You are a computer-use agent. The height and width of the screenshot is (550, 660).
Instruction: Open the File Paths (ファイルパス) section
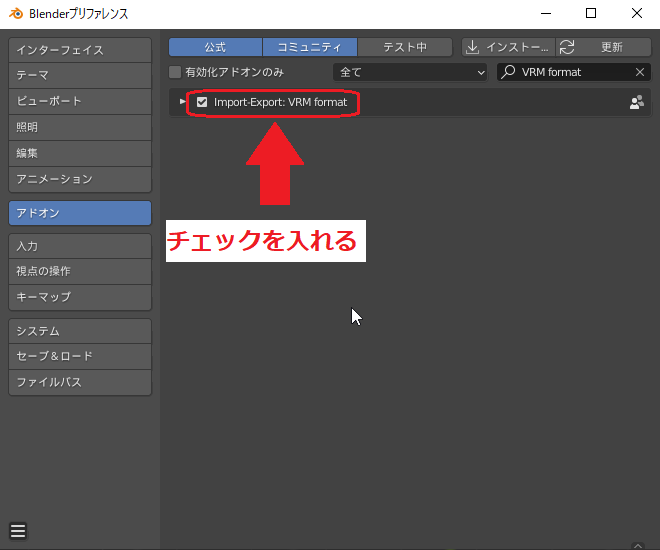click(80, 383)
